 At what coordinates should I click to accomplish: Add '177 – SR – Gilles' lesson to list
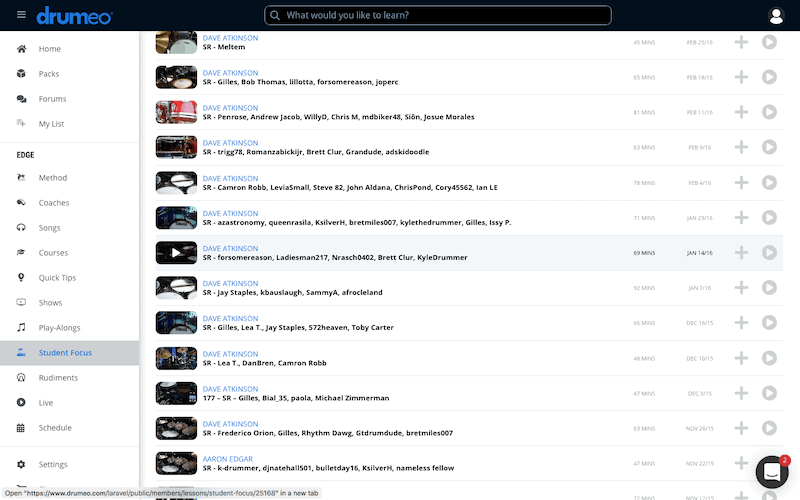point(741,393)
